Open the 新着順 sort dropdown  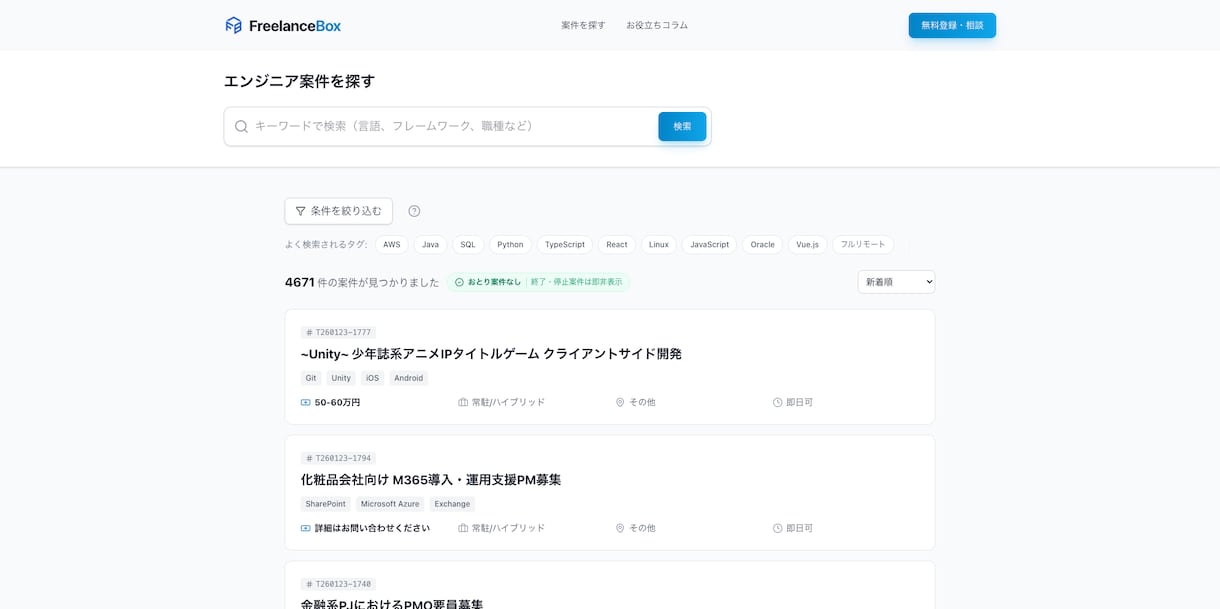click(x=896, y=282)
